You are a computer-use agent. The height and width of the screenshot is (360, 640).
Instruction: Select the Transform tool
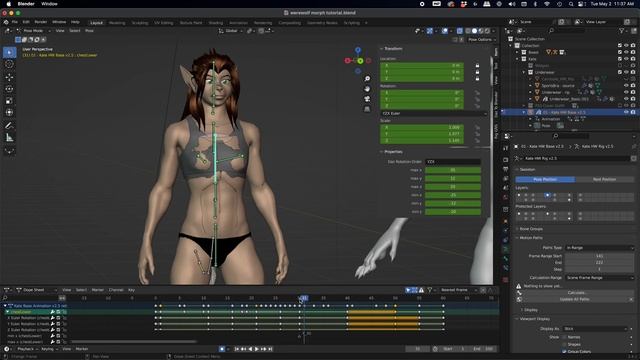click(x=9, y=112)
